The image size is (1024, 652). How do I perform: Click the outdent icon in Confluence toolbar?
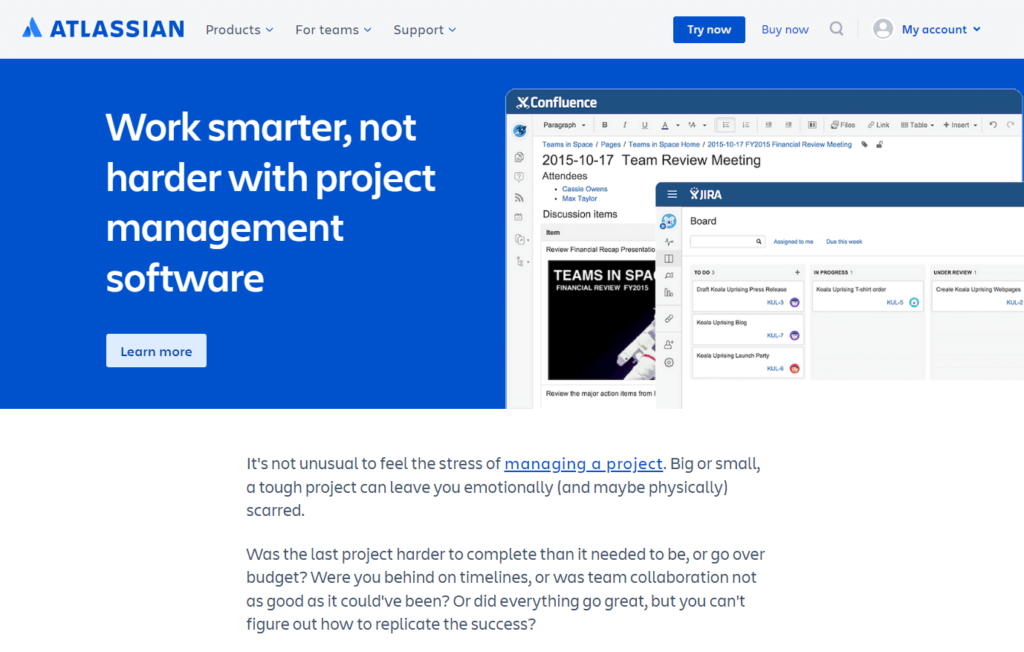(769, 125)
